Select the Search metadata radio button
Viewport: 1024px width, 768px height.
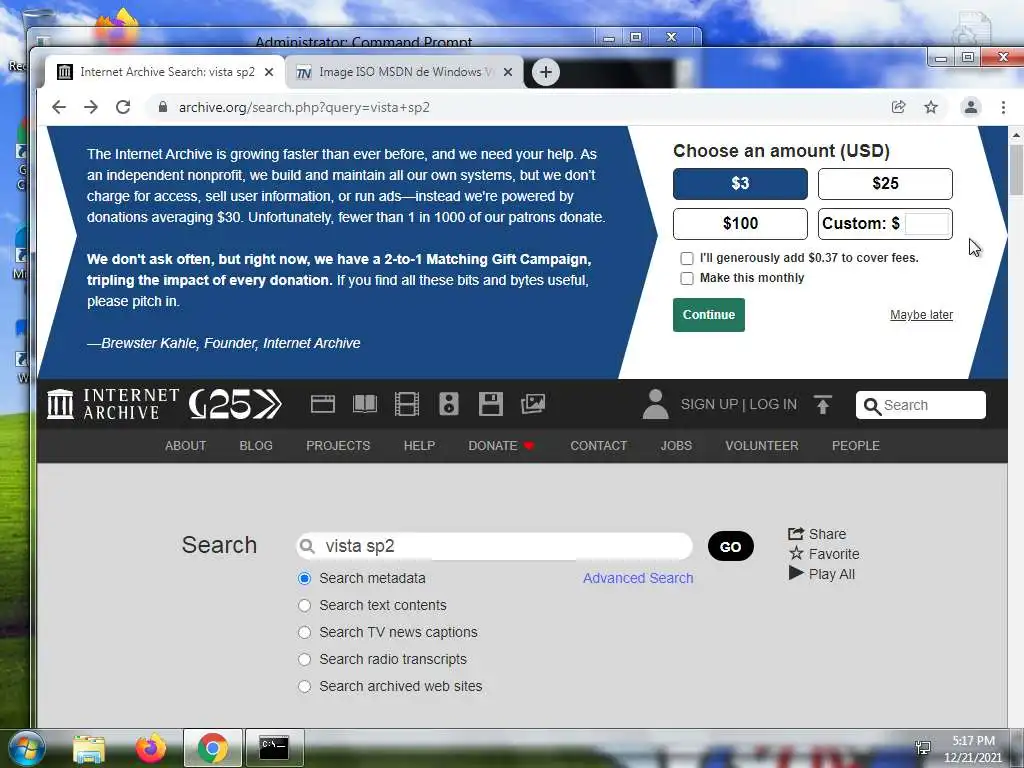point(304,578)
